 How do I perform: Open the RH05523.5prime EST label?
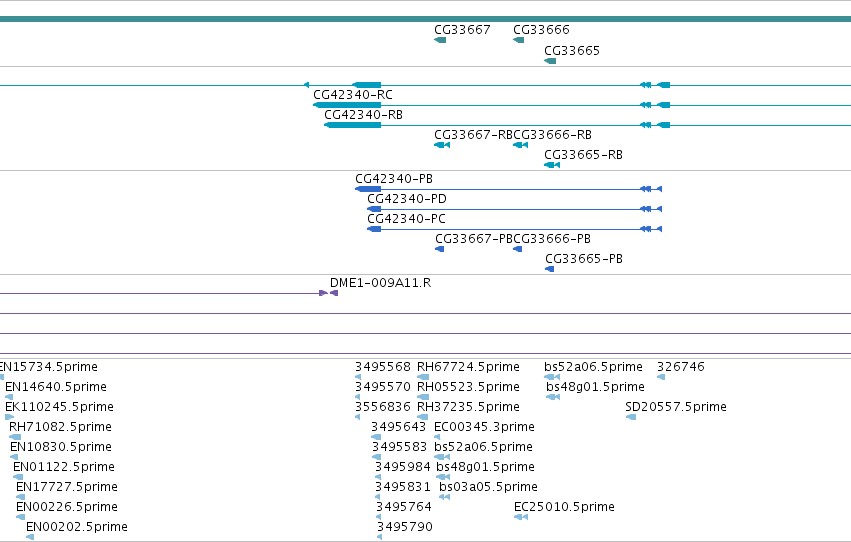click(468, 387)
